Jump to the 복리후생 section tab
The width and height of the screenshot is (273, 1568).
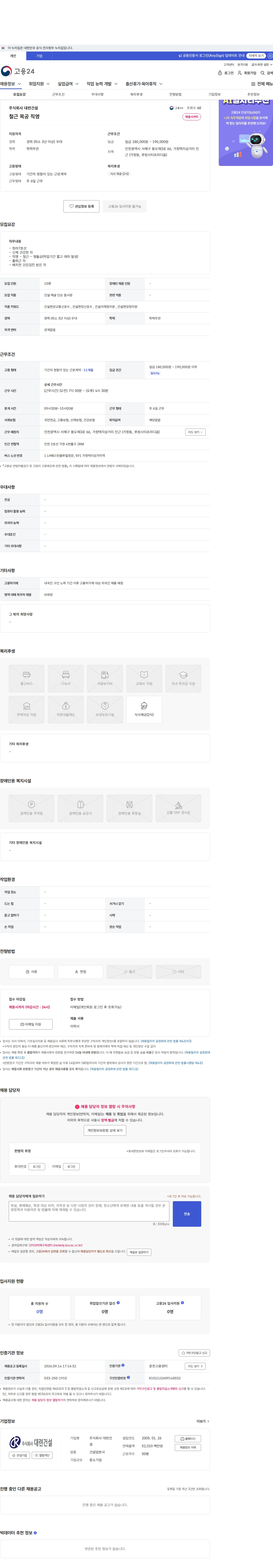pos(136,94)
